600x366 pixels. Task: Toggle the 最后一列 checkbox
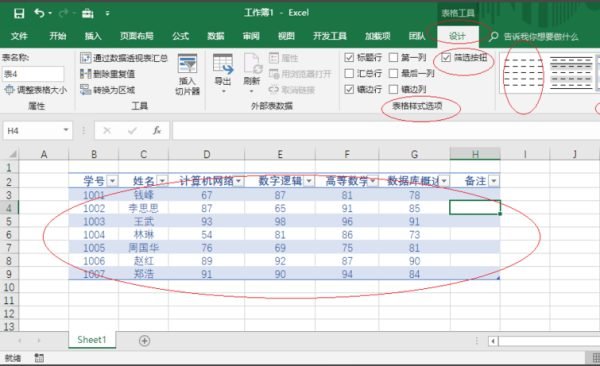coord(393,73)
